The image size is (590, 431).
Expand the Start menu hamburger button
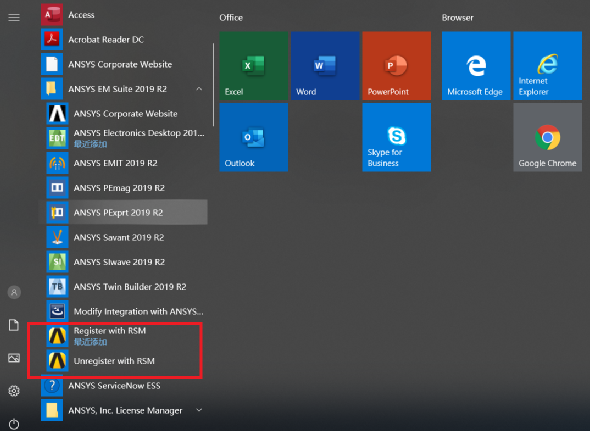14,17
